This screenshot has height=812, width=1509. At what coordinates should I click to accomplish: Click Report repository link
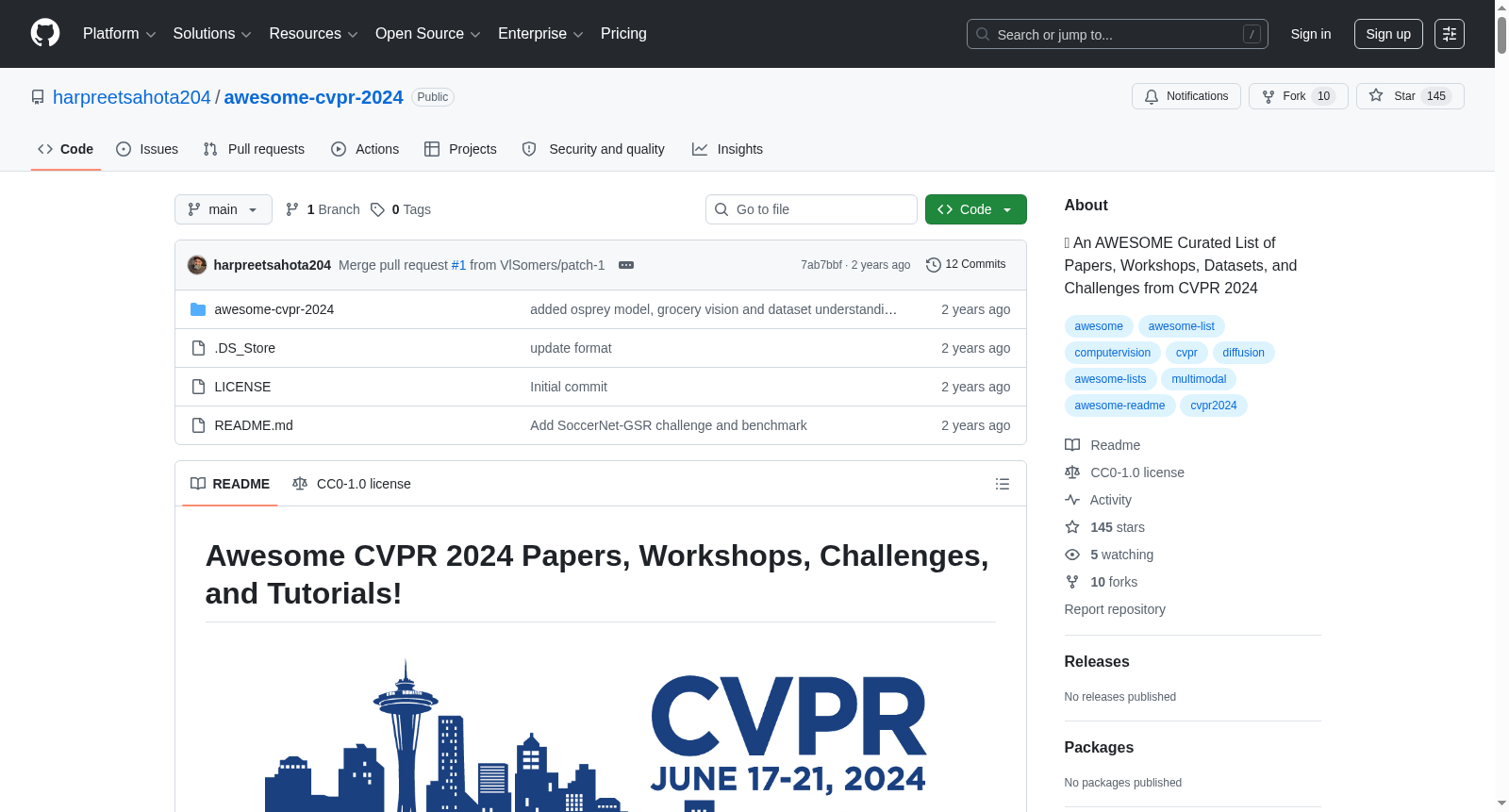point(1115,609)
